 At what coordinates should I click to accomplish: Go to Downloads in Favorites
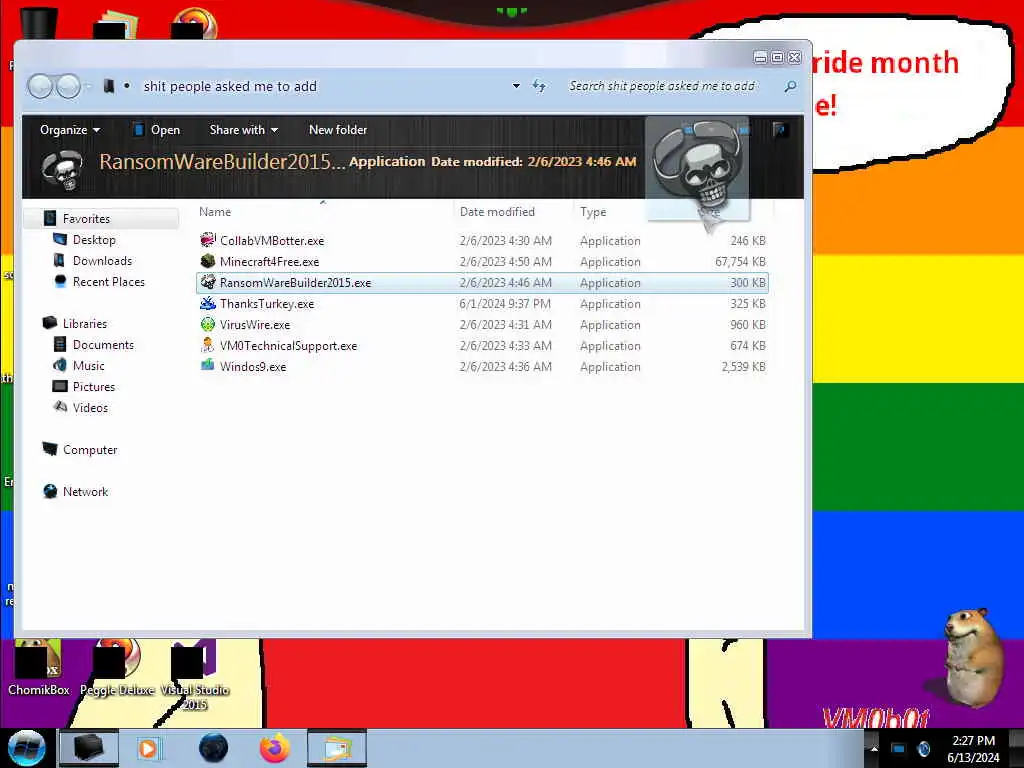pos(103,261)
